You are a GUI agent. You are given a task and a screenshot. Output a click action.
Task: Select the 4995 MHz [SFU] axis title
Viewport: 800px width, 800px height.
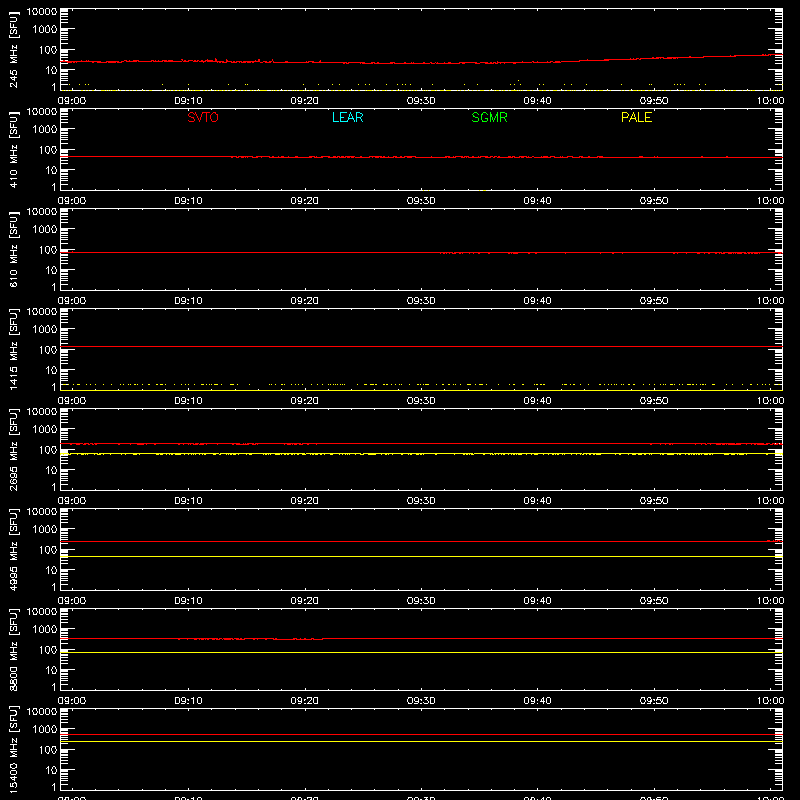click(13, 550)
